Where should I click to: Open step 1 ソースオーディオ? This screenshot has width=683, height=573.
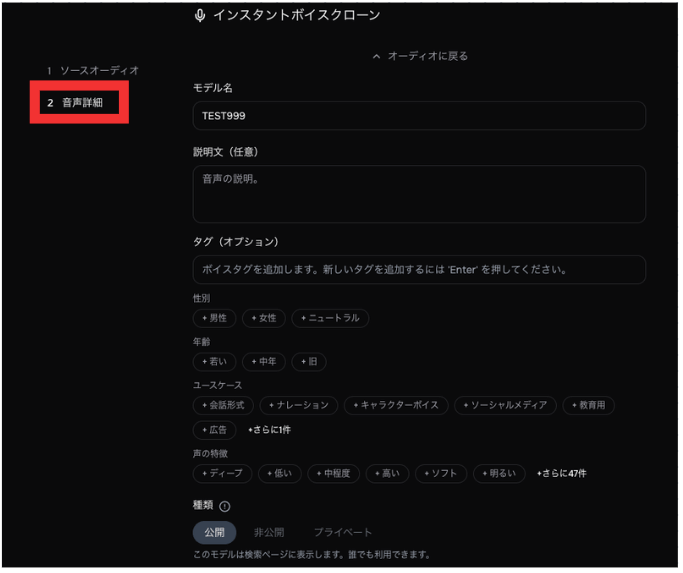tap(92, 71)
